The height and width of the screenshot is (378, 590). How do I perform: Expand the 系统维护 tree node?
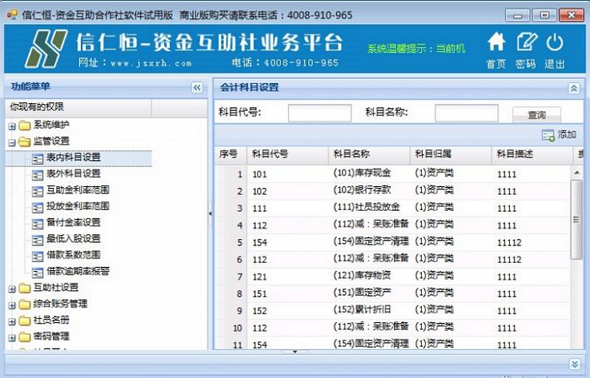[x=12, y=126]
